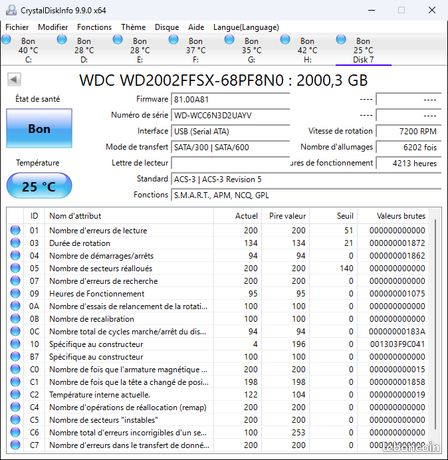This screenshot has width=448, height=460.
Task: Go to previous disk with back arrow
Action: pos(14,80)
